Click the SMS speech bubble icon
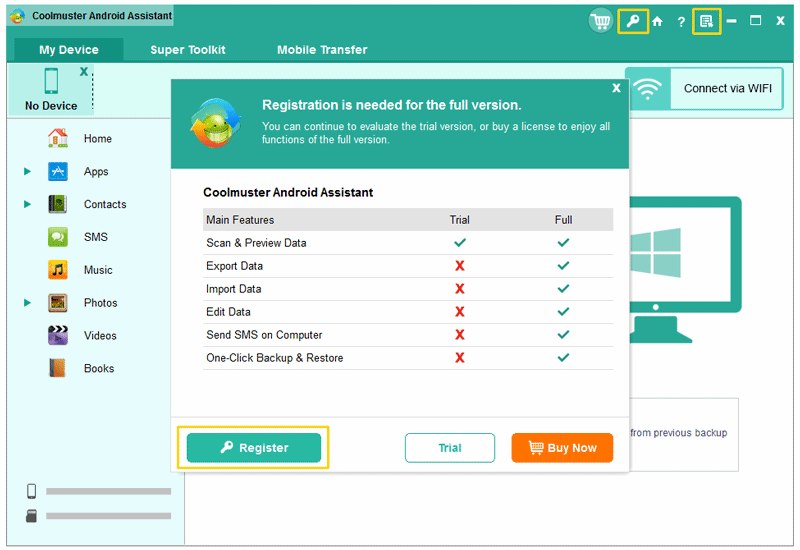 (58, 237)
